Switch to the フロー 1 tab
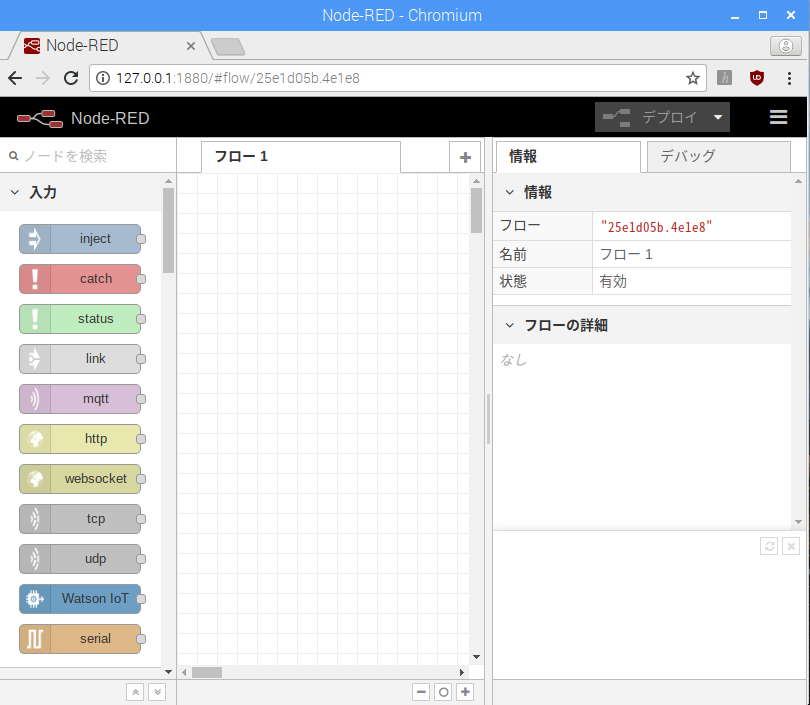 tap(301, 157)
